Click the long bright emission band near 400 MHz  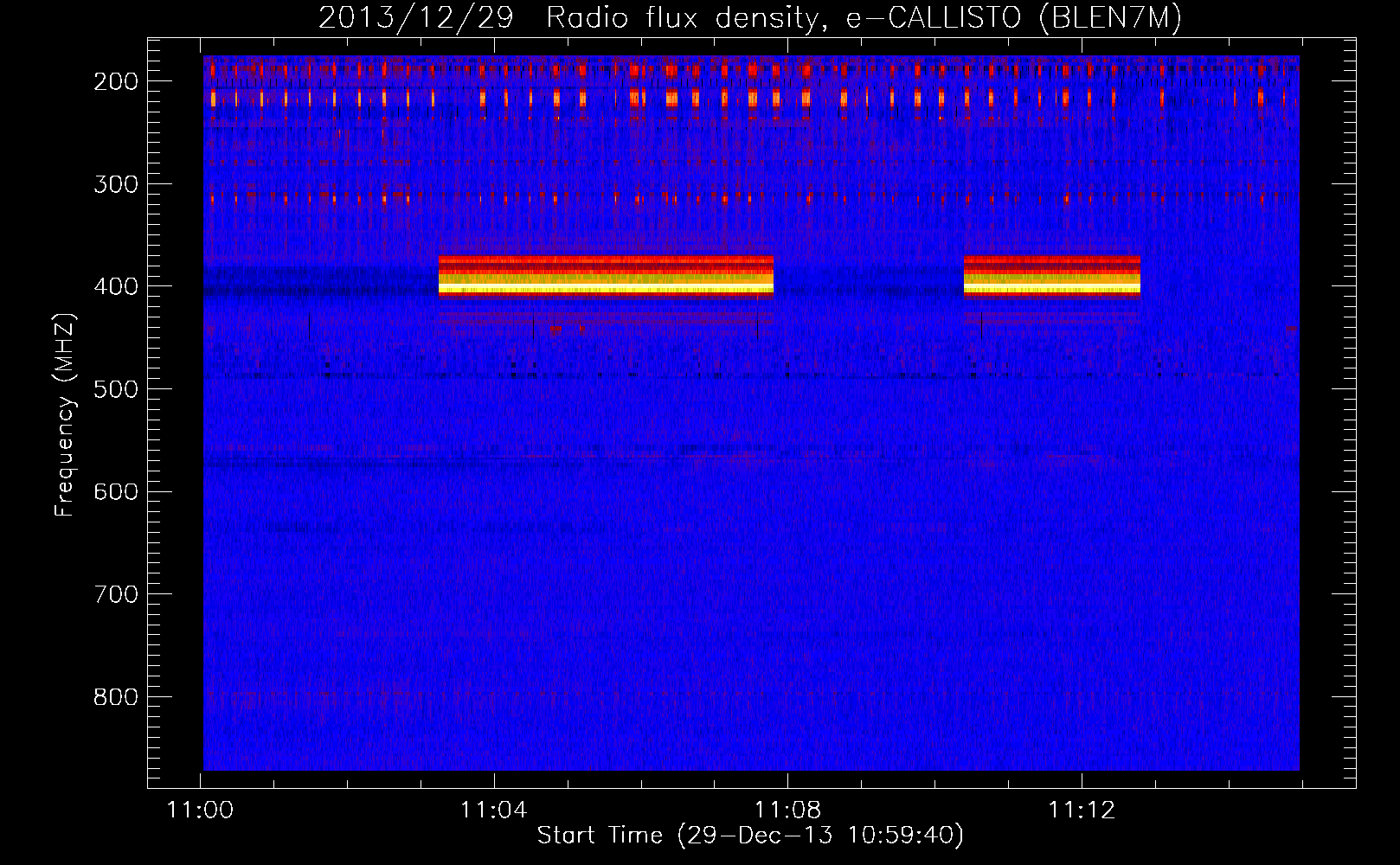(x=606, y=277)
